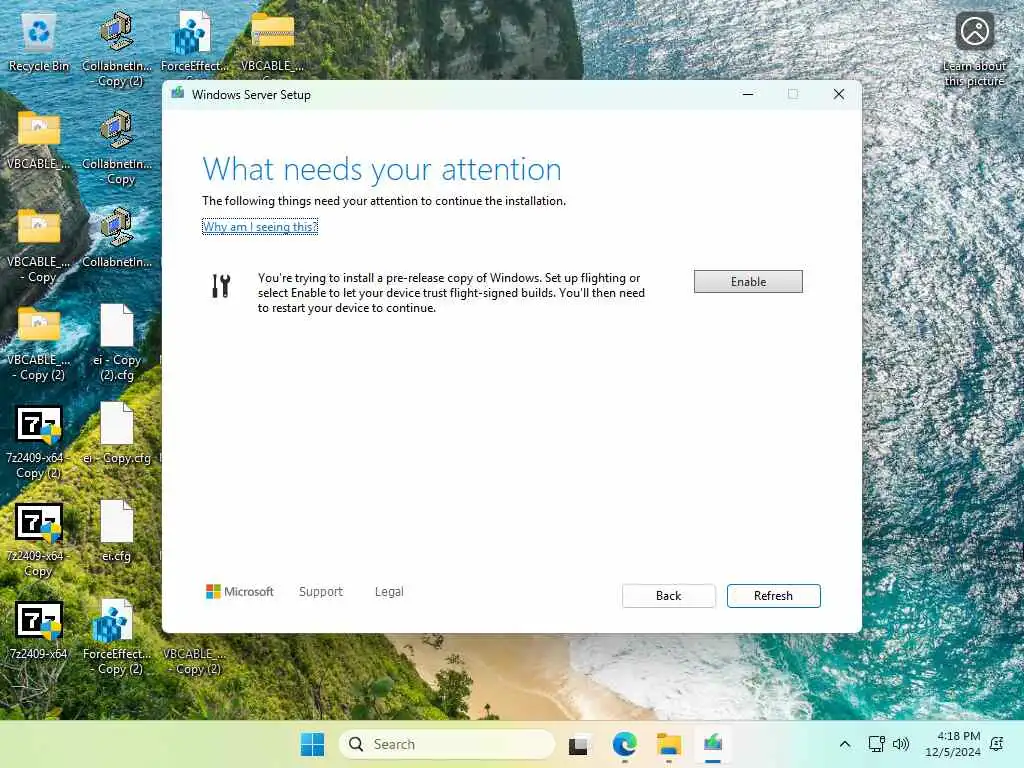This screenshot has height=768, width=1024.
Task: Click the Windows Server Setup title bar icon
Action: (x=178, y=93)
